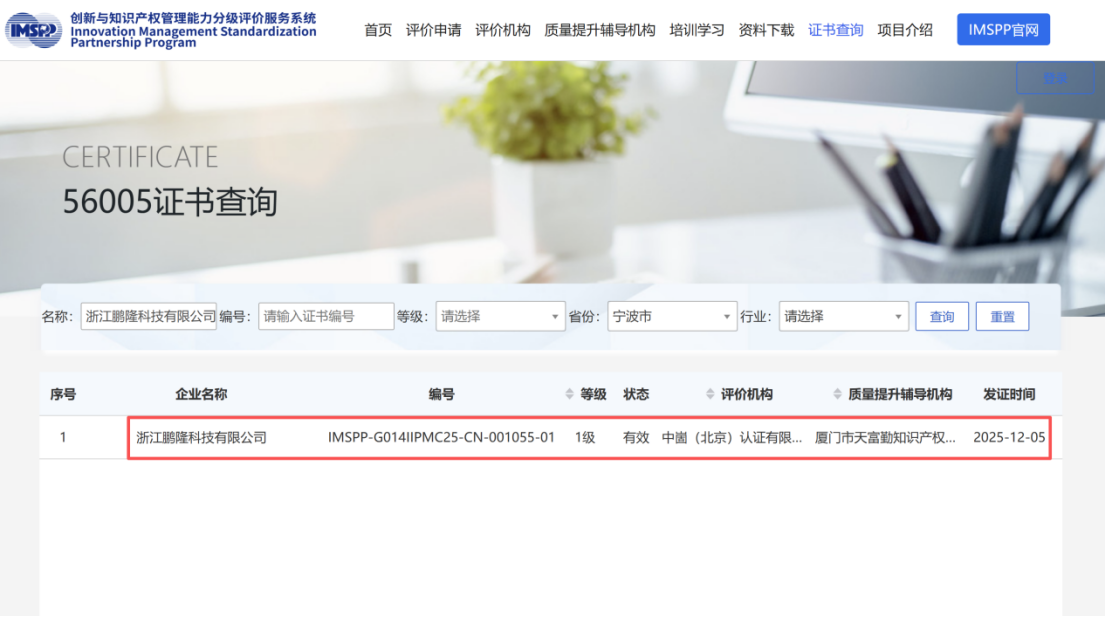Open the 行业 selection dropdown
The height and width of the screenshot is (617, 1105).
[x=843, y=316]
